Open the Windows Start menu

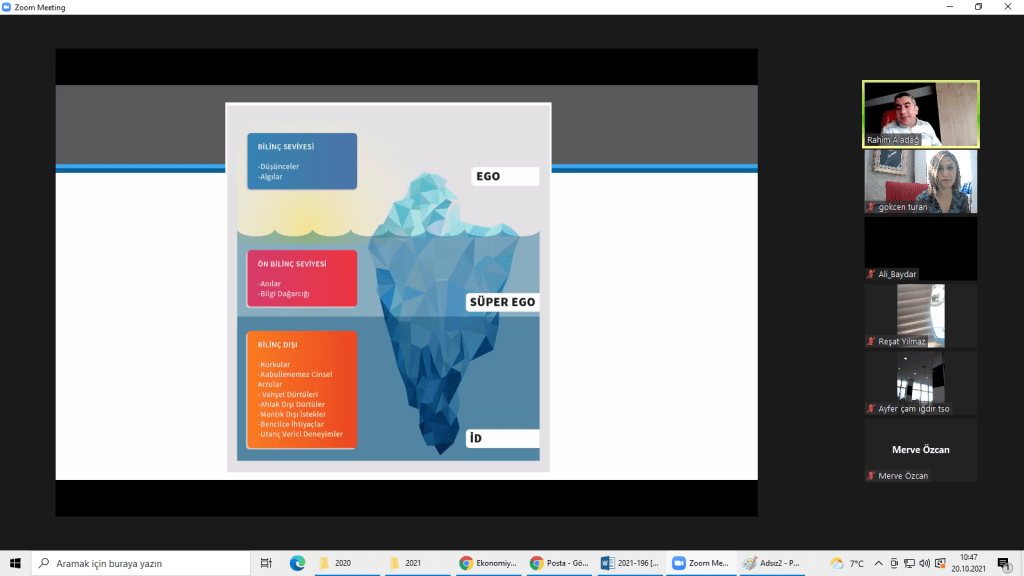pyautogui.click(x=15, y=563)
